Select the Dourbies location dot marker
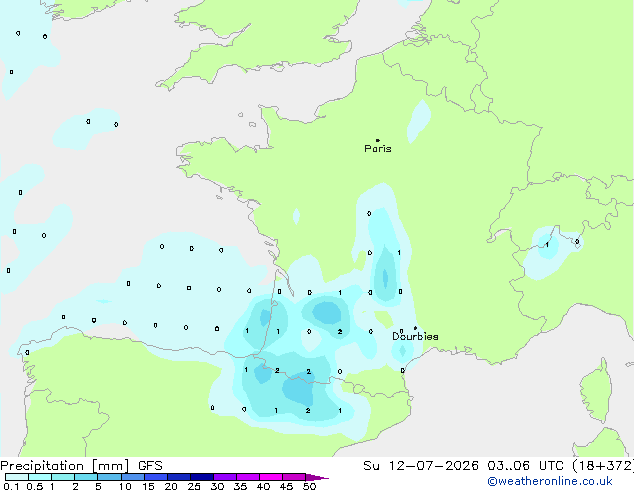This screenshot has width=634, height=490. [x=415, y=328]
